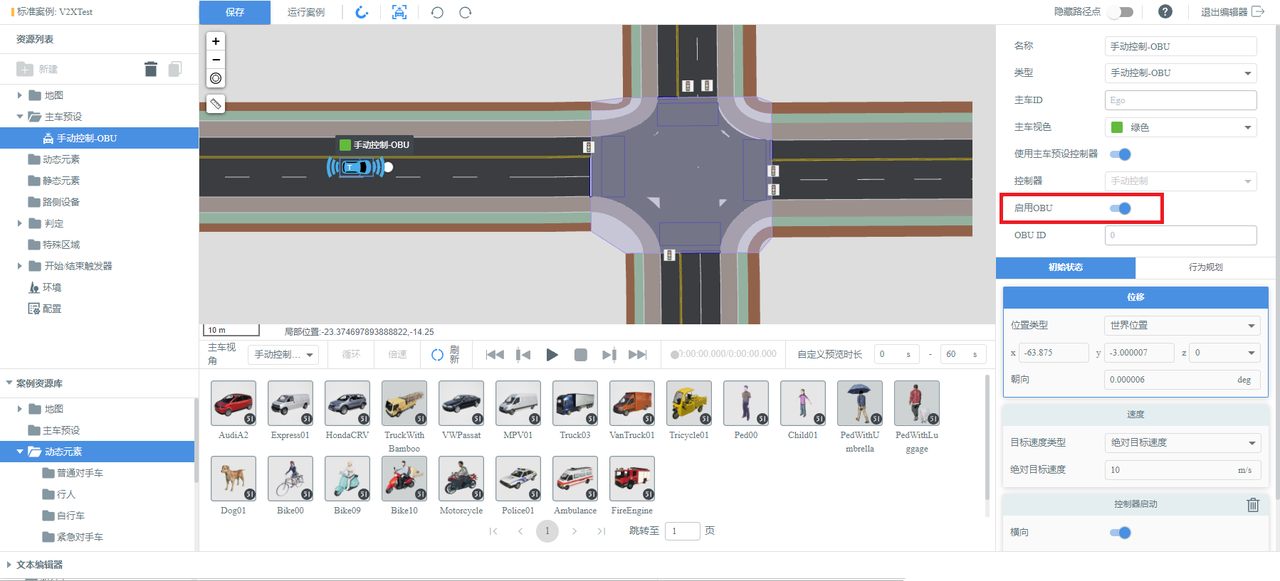The image size is (1280, 581).
Task: Click the stop playback button
Action: click(x=580, y=355)
